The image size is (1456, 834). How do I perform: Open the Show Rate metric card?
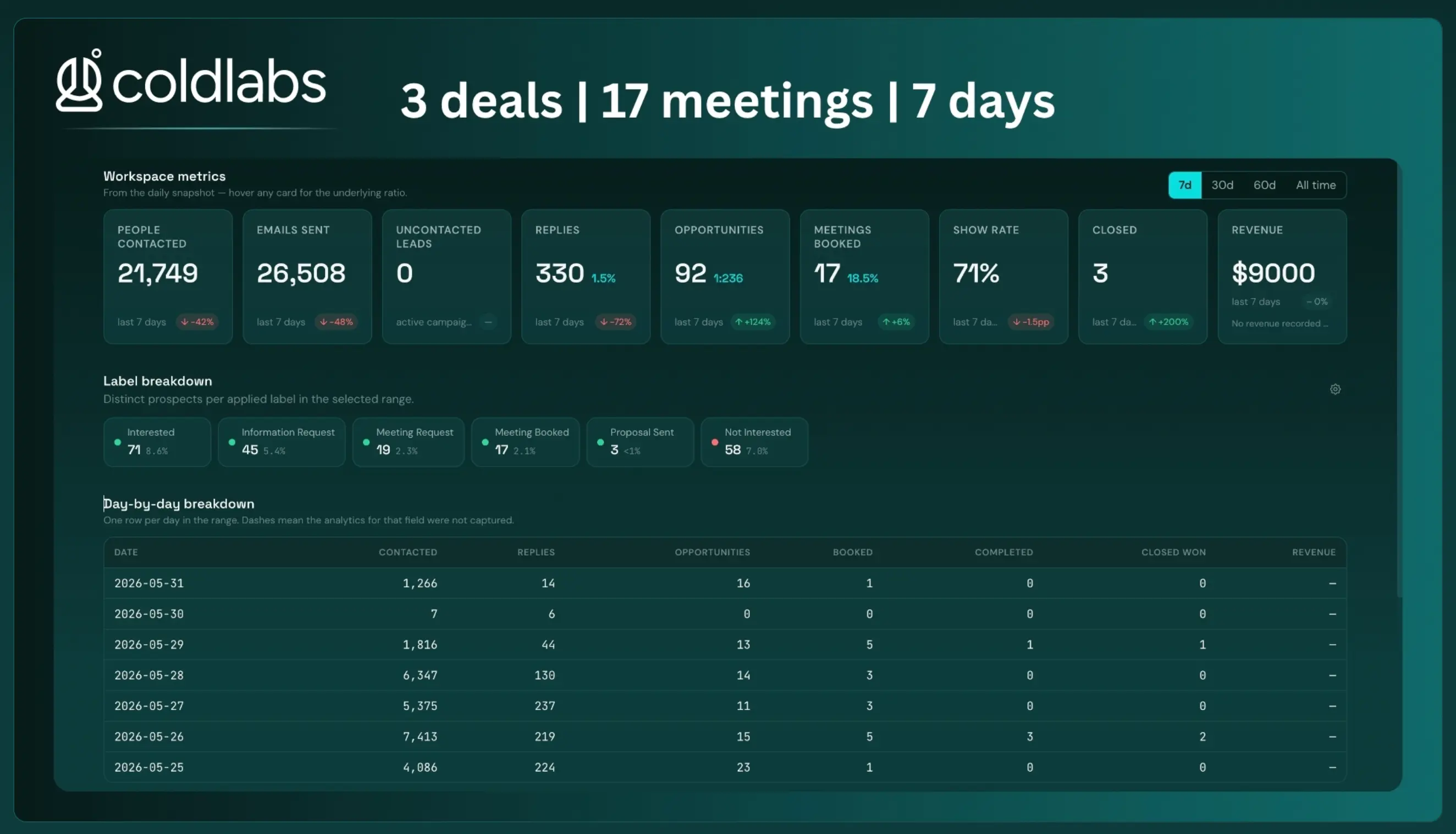(x=1003, y=276)
